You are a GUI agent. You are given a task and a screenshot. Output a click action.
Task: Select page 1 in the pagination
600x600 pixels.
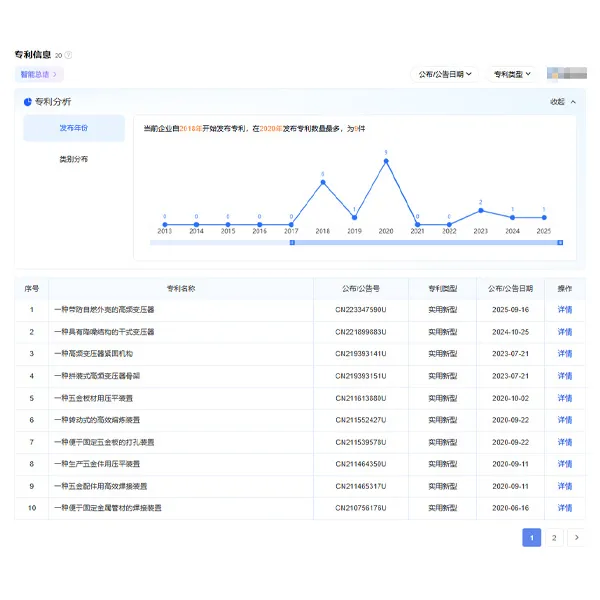pyautogui.click(x=531, y=538)
